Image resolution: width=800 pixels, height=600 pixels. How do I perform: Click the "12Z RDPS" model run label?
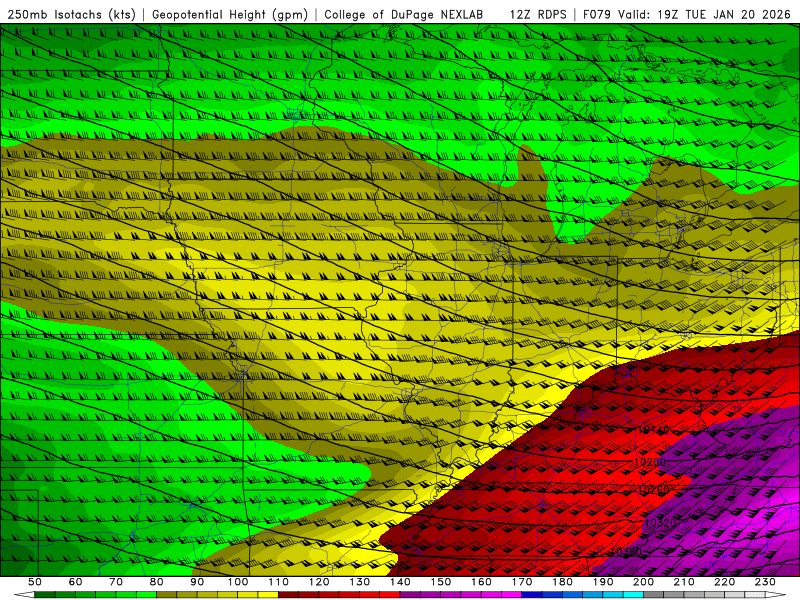pos(538,14)
